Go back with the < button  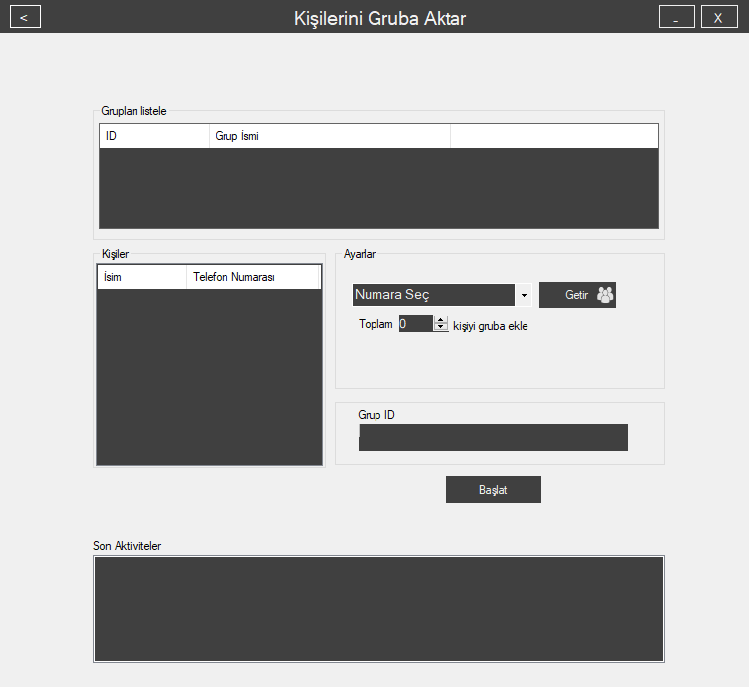coord(25,17)
